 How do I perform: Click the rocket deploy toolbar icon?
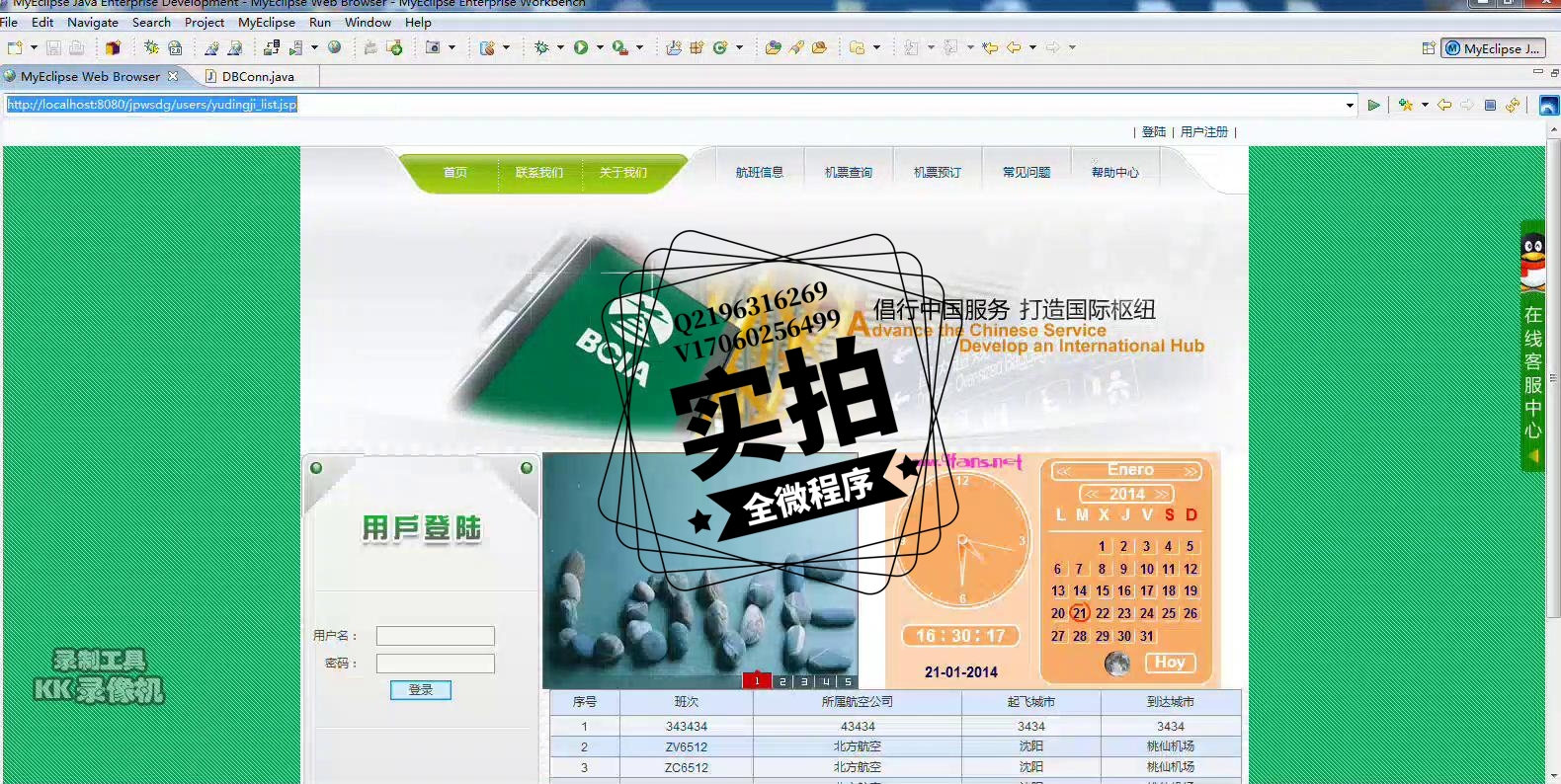coord(796,47)
